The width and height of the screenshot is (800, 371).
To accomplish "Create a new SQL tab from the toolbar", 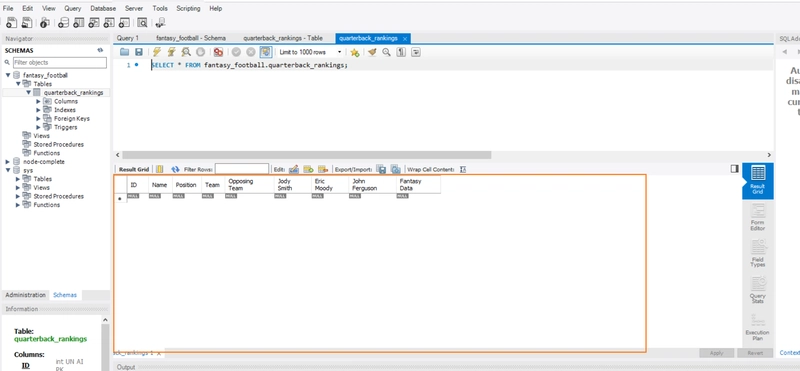I will (11, 22).
